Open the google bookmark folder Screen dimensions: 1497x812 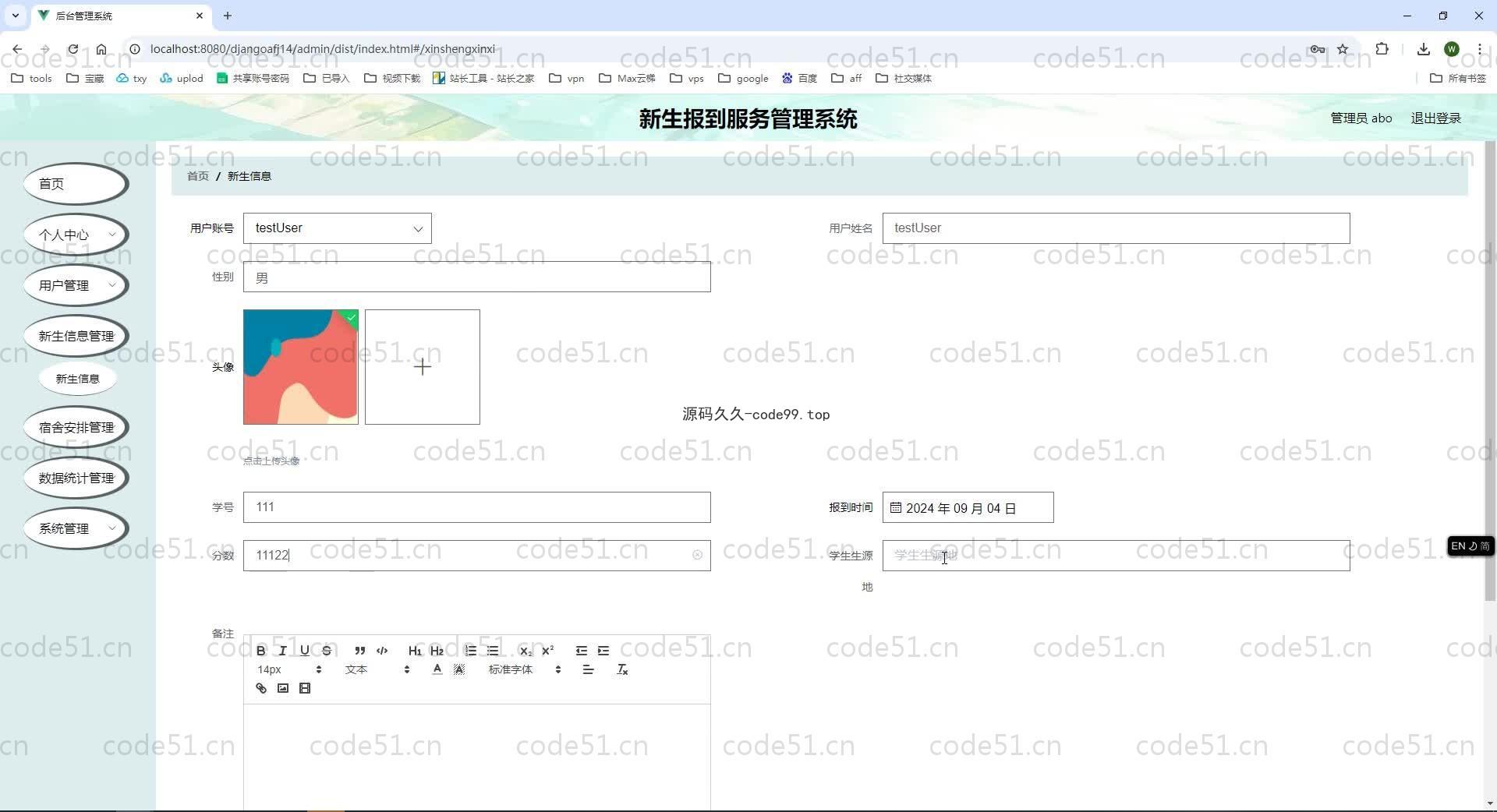point(743,78)
